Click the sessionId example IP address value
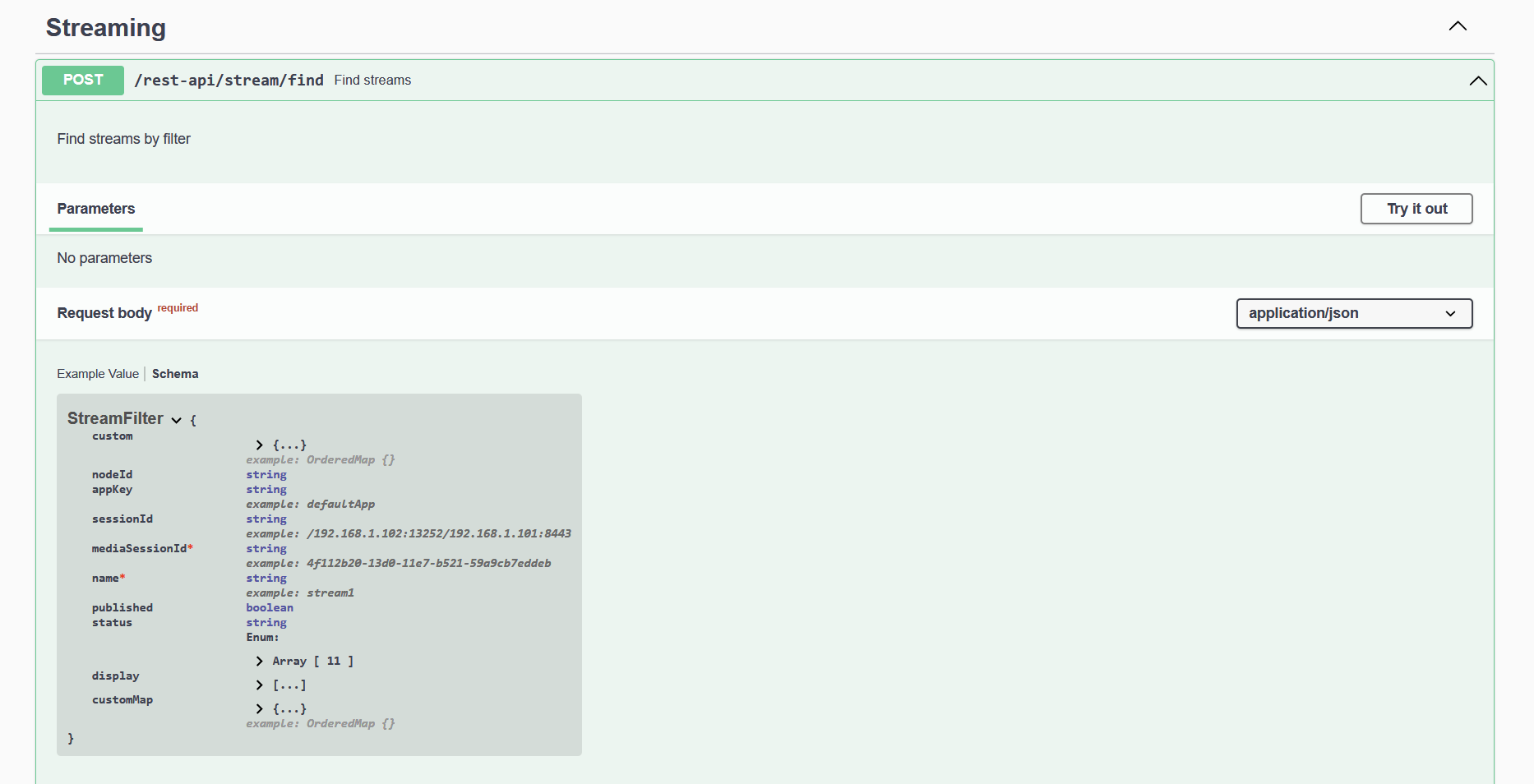Image resolution: width=1534 pixels, height=784 pixels. [438, 533]
